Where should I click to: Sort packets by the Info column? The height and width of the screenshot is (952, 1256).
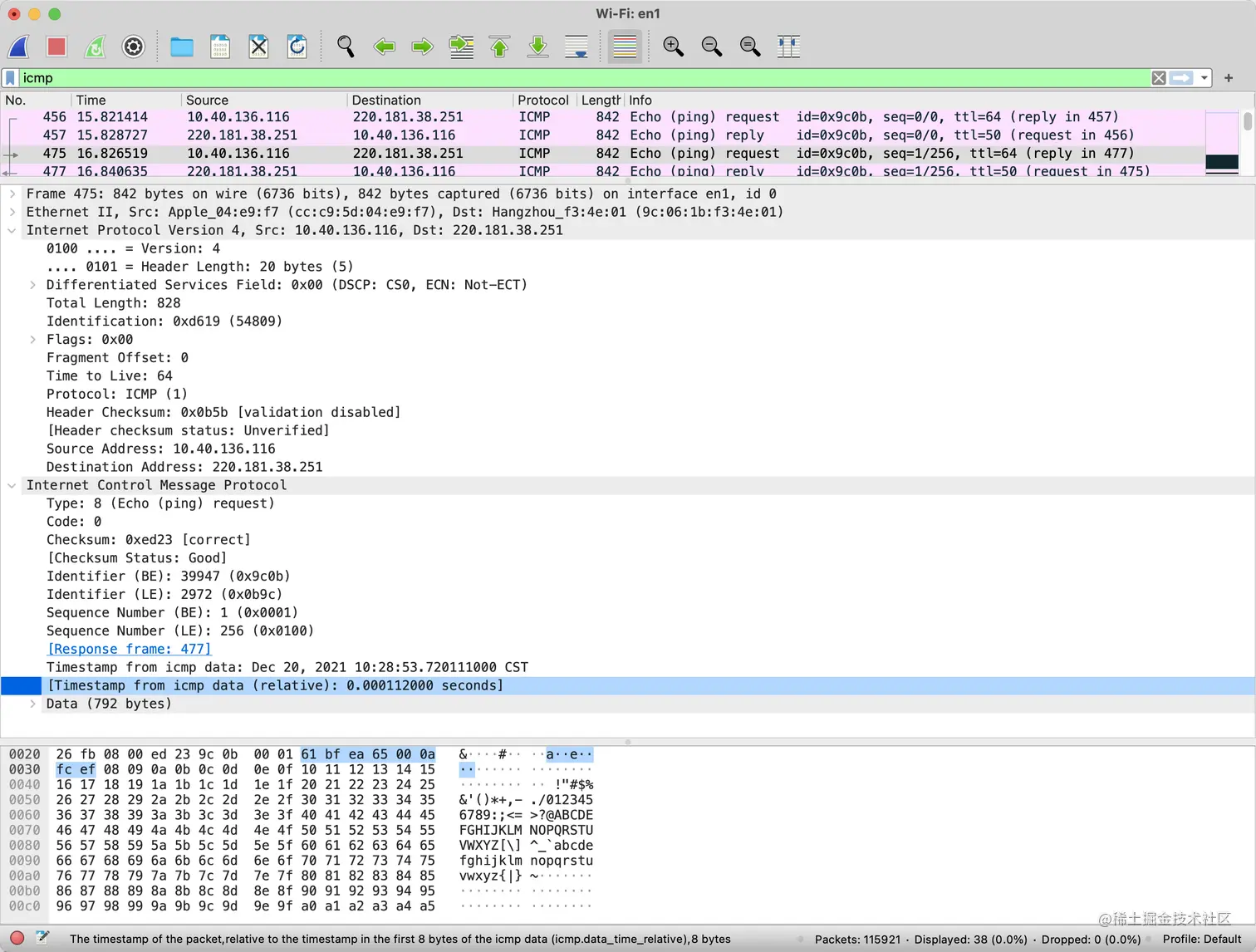click(914, 100)
